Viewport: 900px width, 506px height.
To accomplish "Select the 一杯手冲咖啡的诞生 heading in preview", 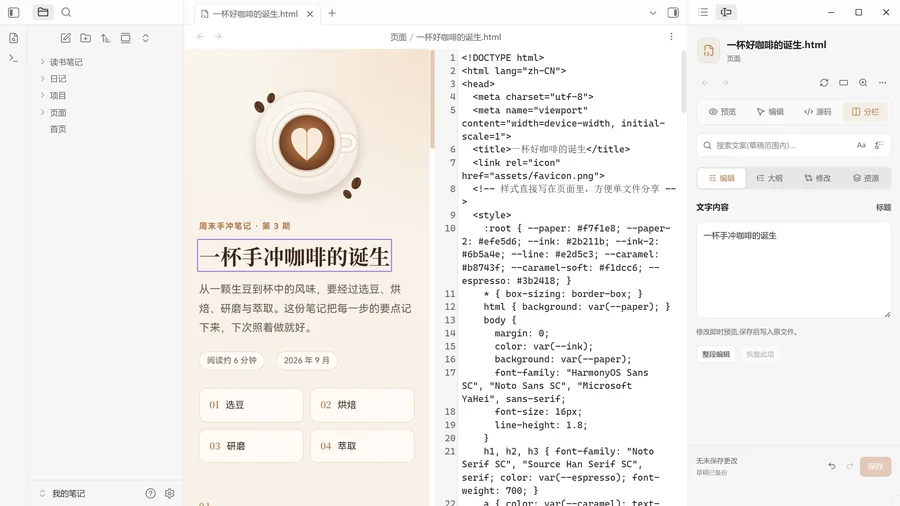I will click(294, 256).
